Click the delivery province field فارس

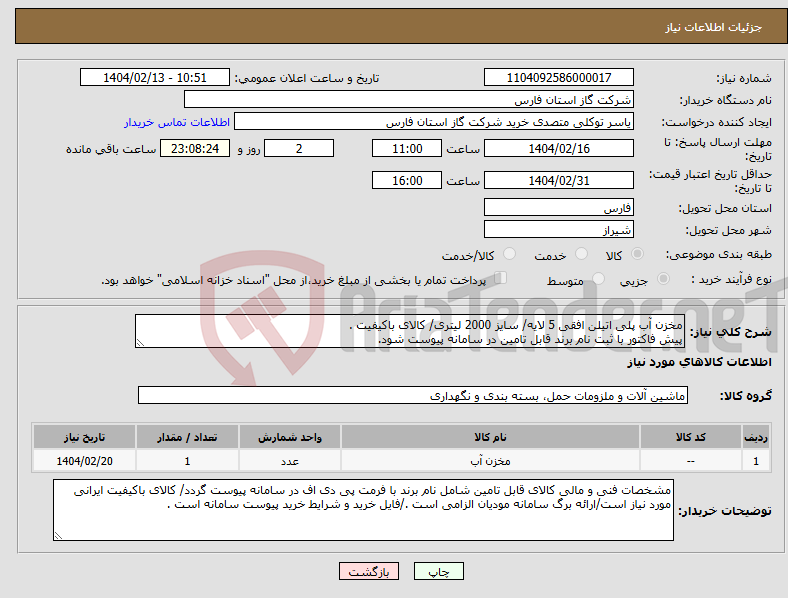pyautogui.click(x=559, y=207)
